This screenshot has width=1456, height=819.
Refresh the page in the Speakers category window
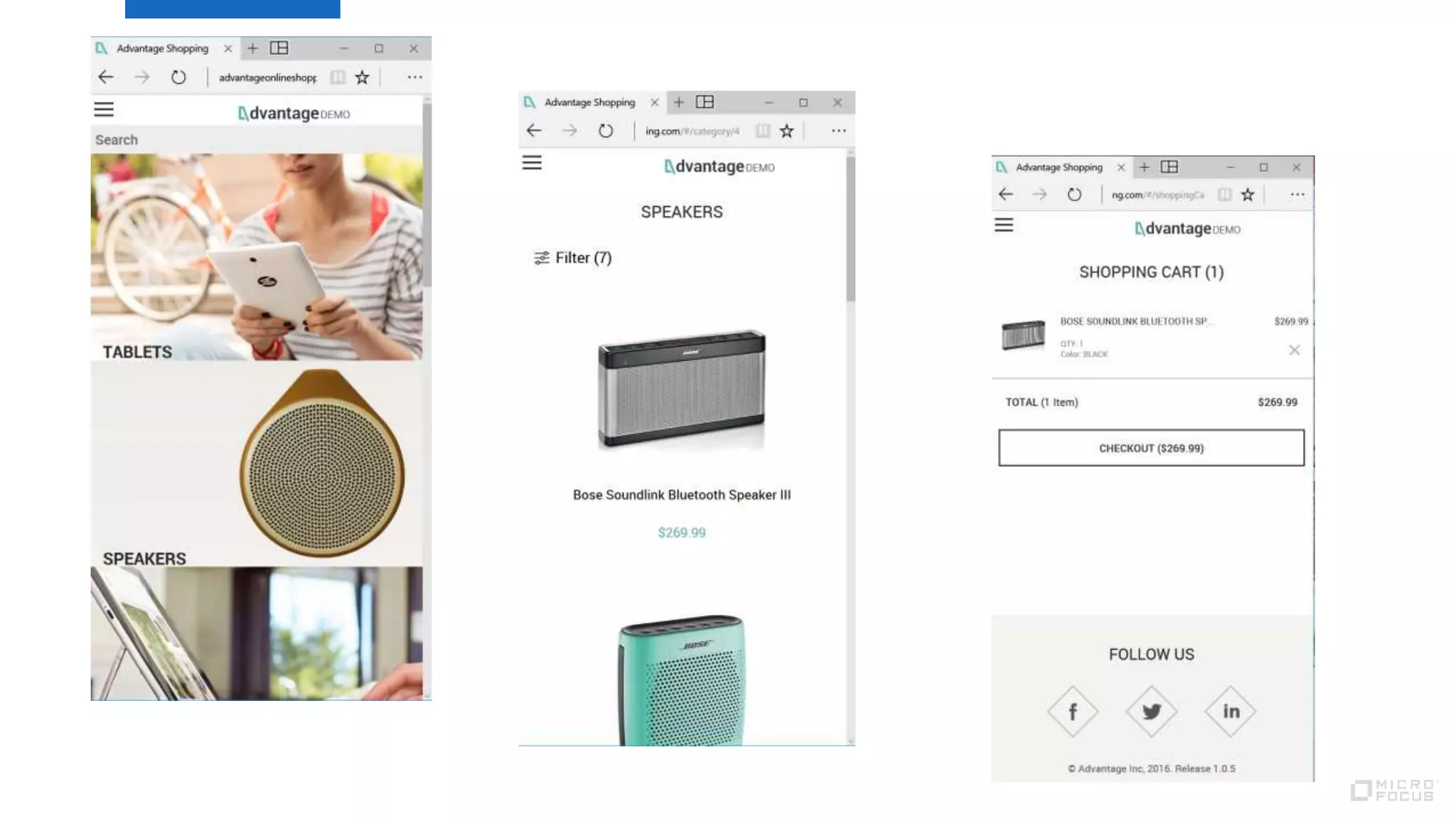click(605, 131)
